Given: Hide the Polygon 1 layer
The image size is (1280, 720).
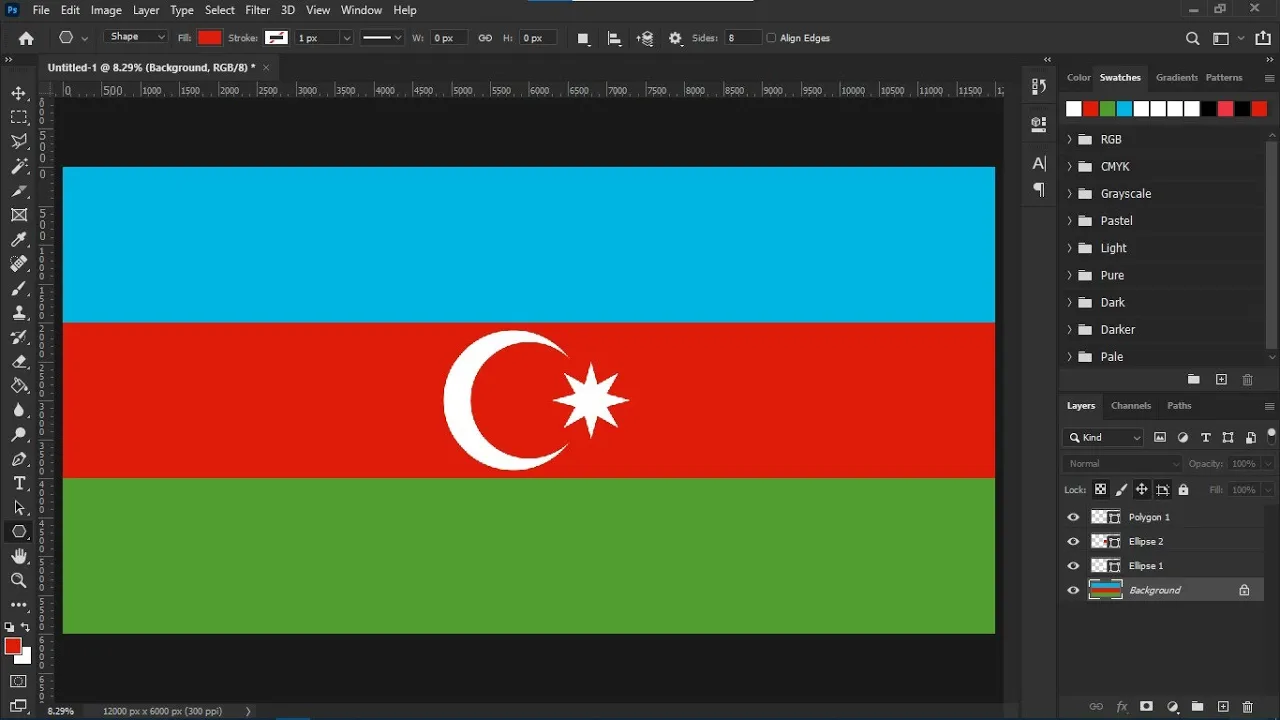Looking at the screenshot, I should [1073, 517].
